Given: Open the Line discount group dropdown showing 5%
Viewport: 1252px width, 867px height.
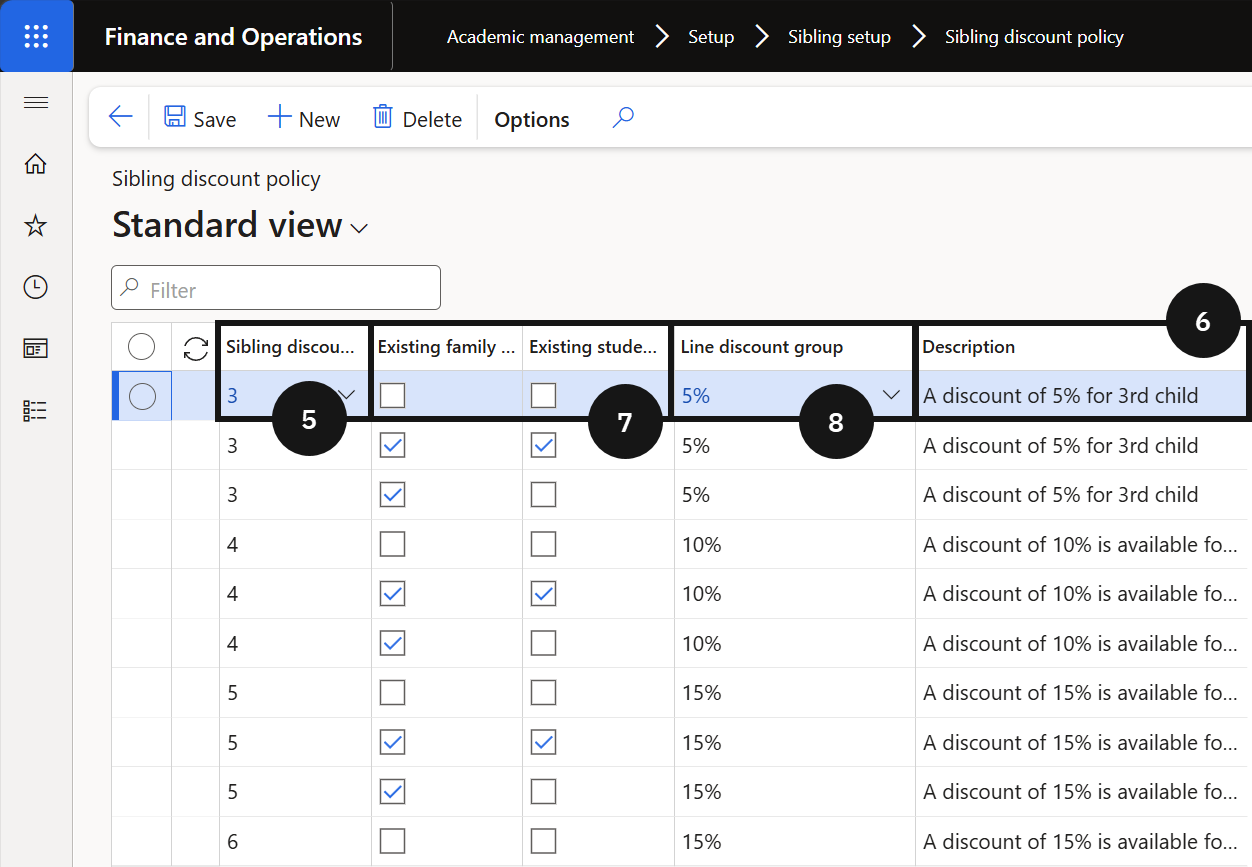Looking at the screenshot, I should pos(892,395).
